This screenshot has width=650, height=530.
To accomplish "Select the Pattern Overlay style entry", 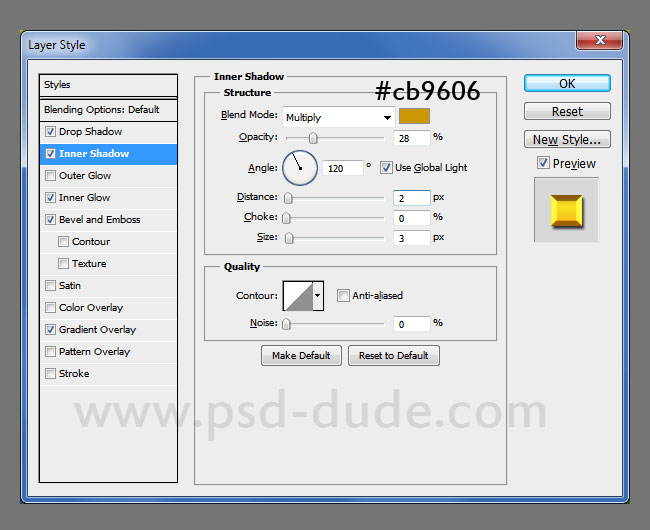I will tap(108, 351).
